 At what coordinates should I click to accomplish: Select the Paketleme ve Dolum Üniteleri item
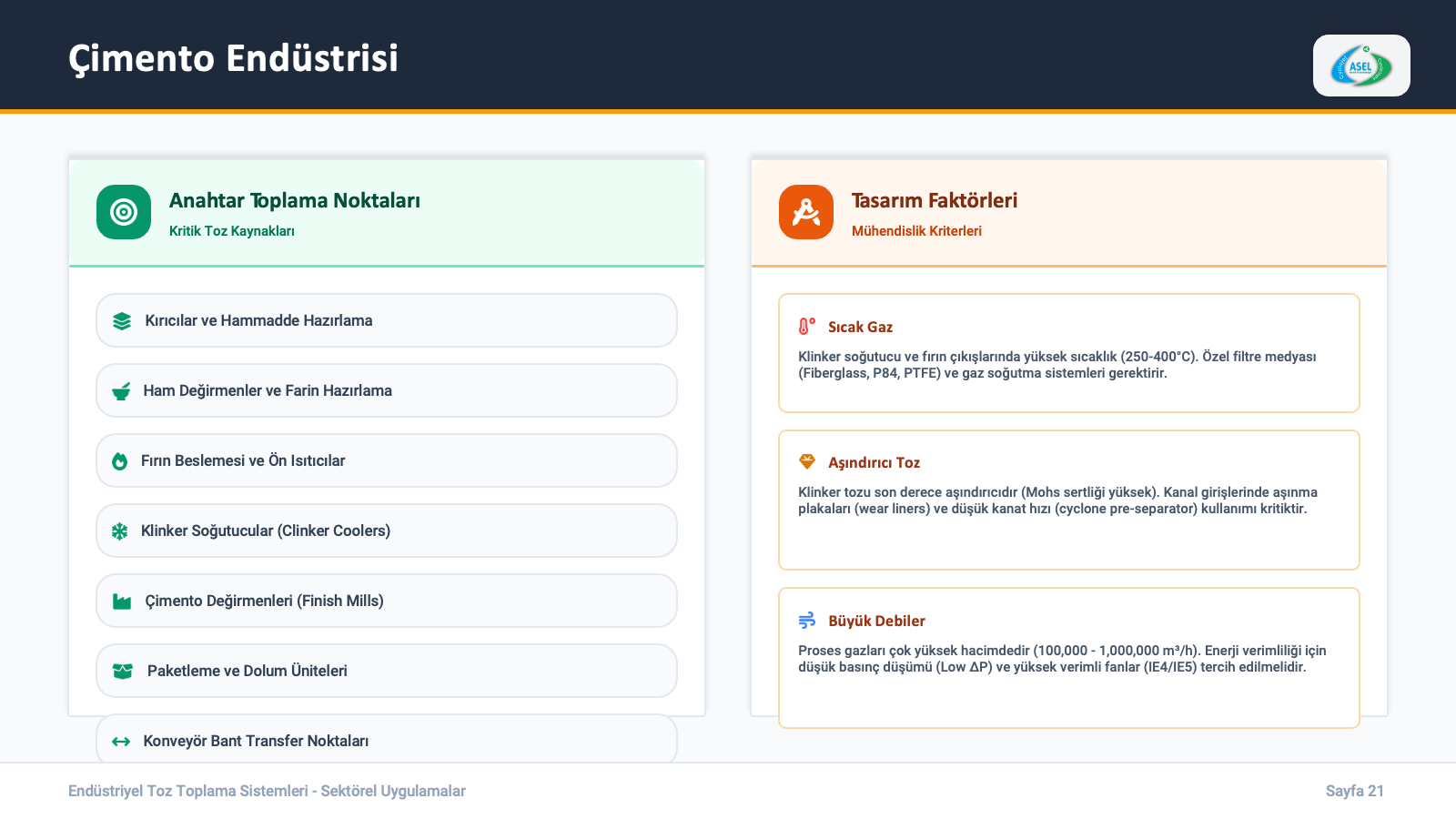pos(387,671)
